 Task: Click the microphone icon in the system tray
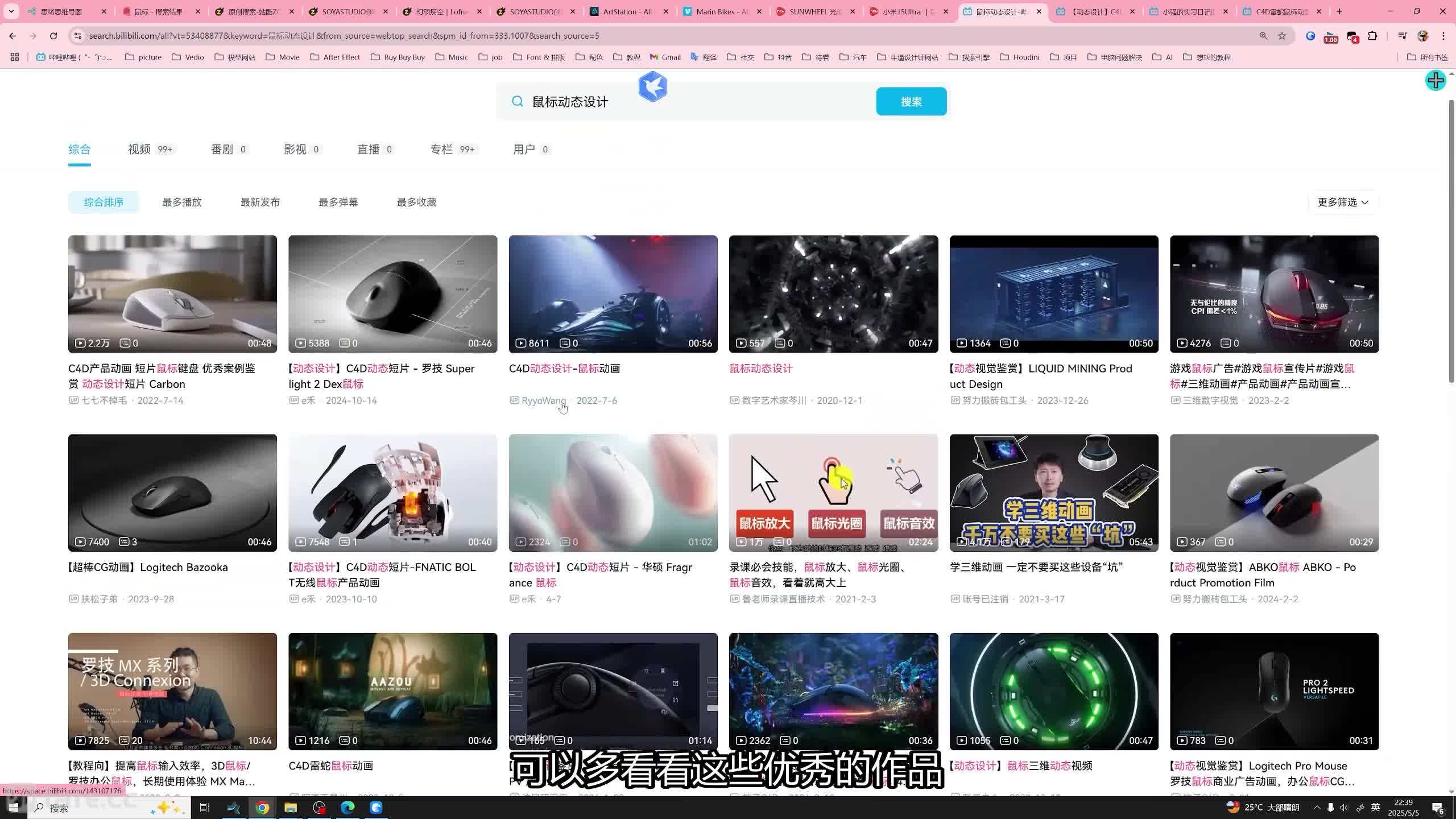pos(1330,808)
